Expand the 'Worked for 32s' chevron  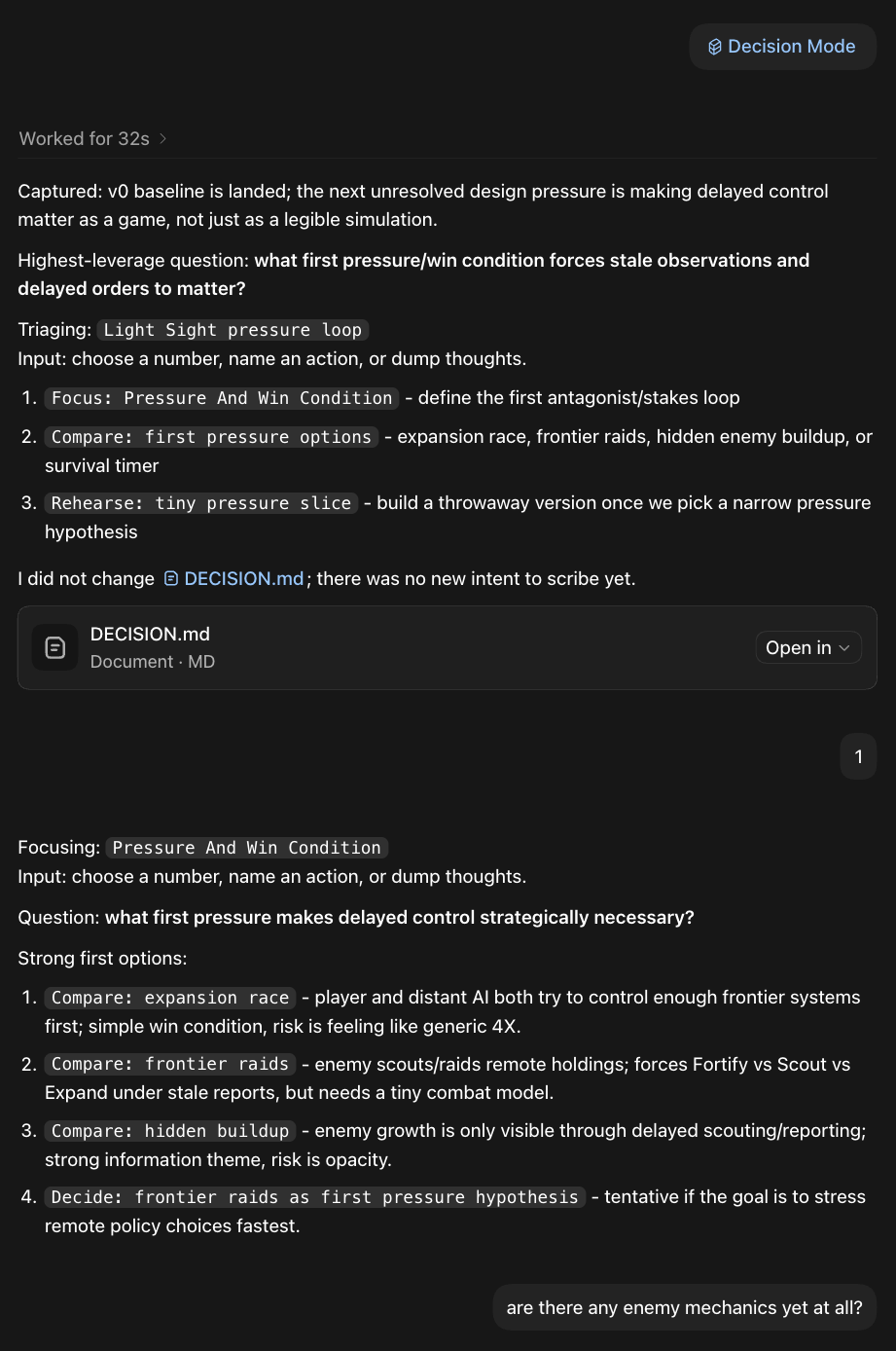tap(162, 139)
